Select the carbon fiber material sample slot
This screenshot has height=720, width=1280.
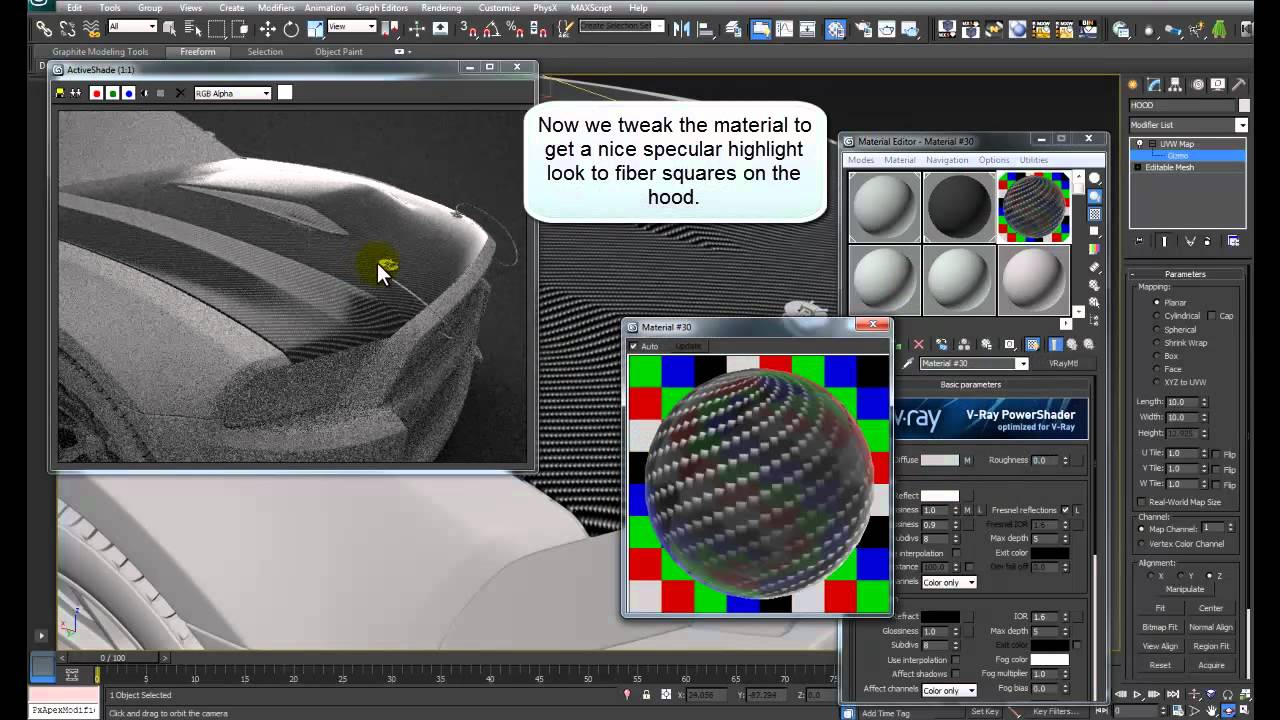point(1034,207)
